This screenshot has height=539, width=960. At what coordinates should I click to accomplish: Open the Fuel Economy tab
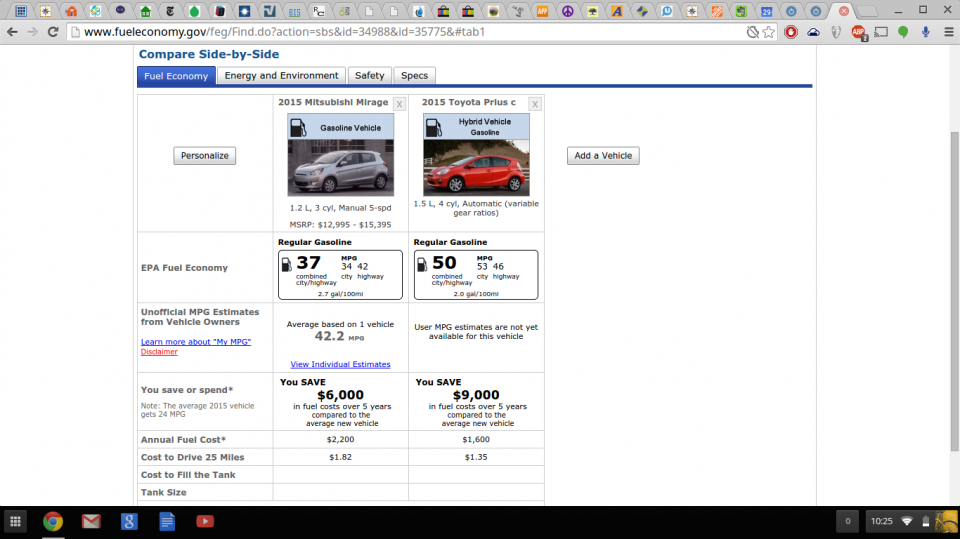pyautogui.click(x=176, y=76)
